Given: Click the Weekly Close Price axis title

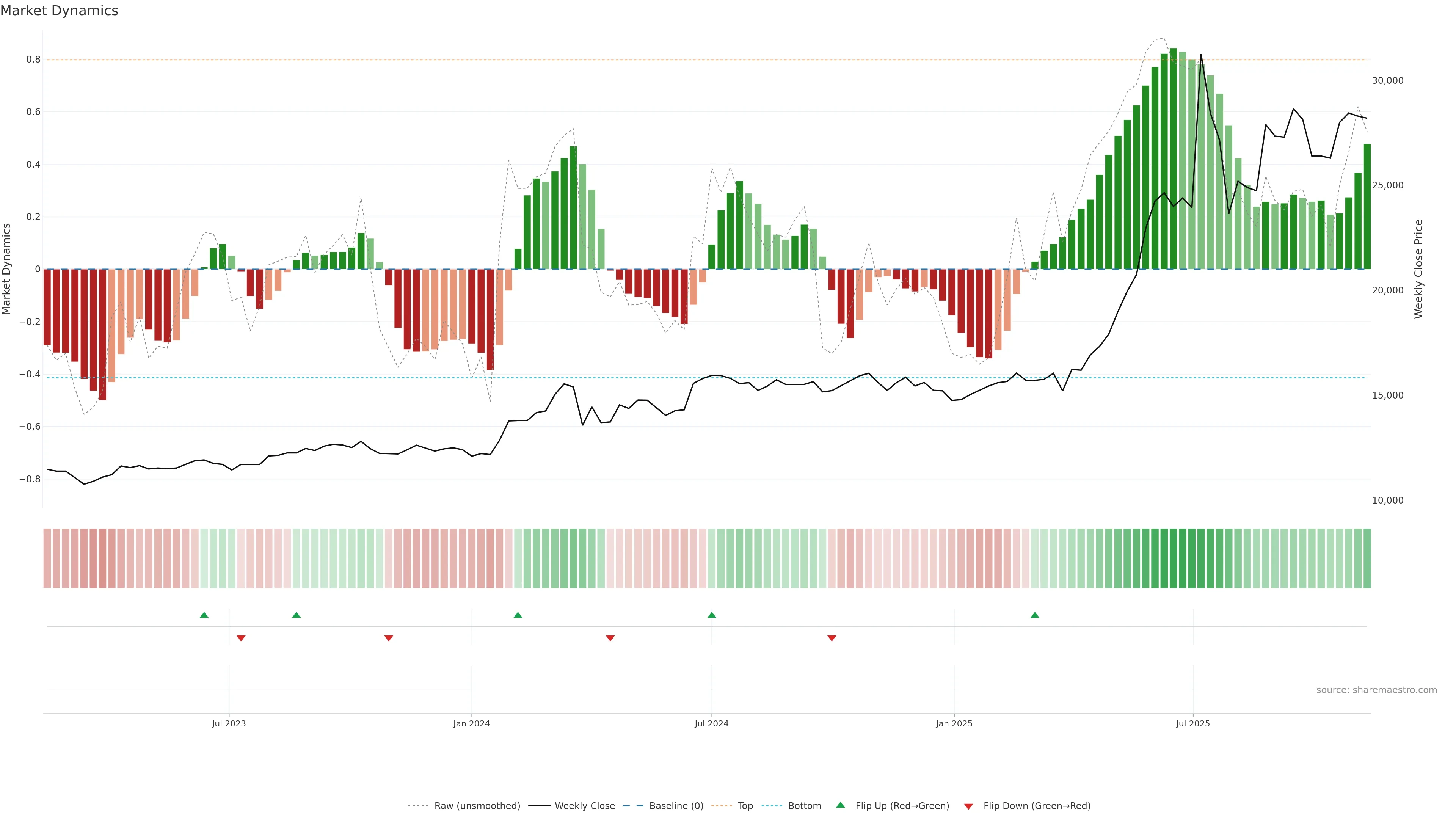Looking at the screenshot, I should tap(1419, 269).
